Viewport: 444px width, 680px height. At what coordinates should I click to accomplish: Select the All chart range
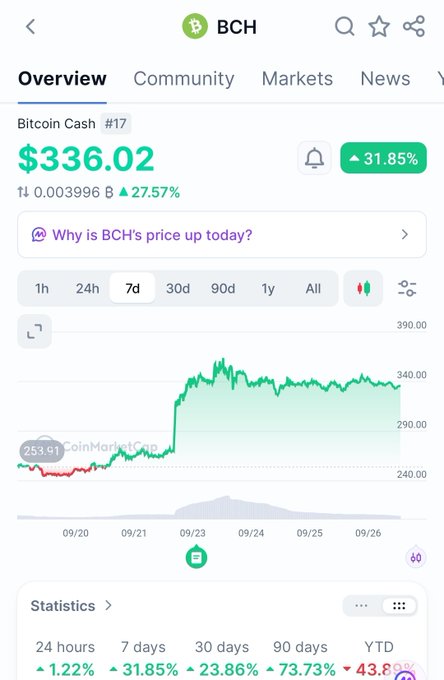click(313, 288)
